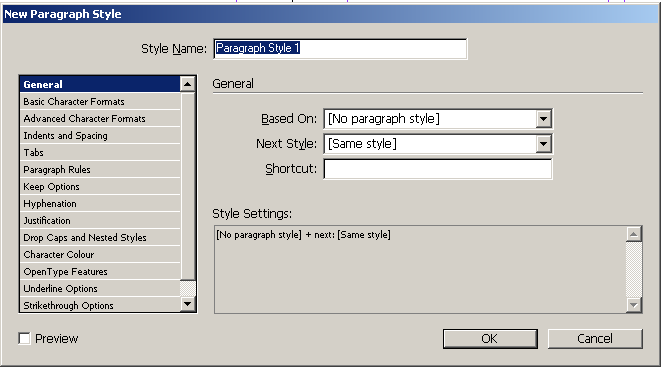
Task: Go to Indents and Spacing
Action: click(100, 136)
